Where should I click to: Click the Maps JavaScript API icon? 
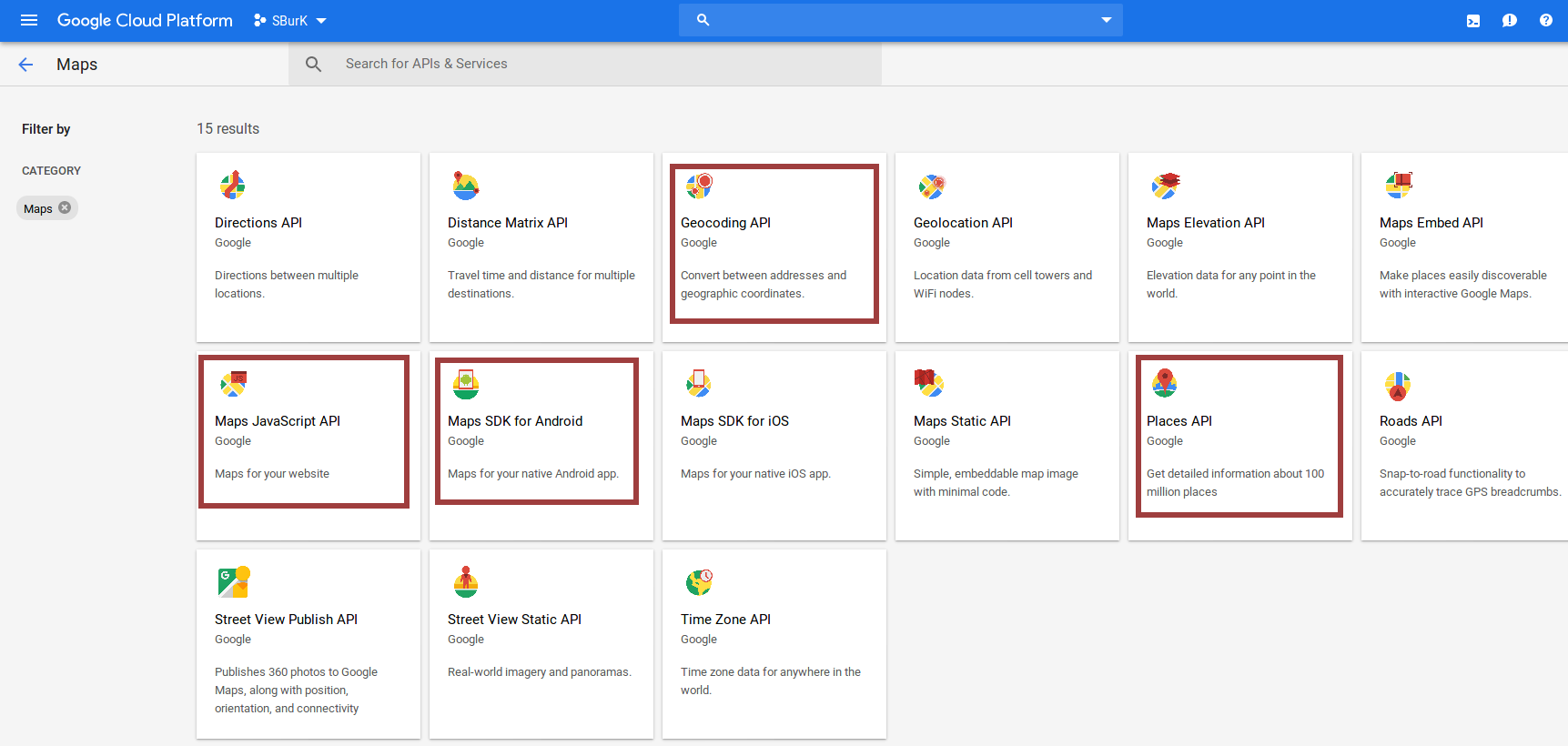234,384
